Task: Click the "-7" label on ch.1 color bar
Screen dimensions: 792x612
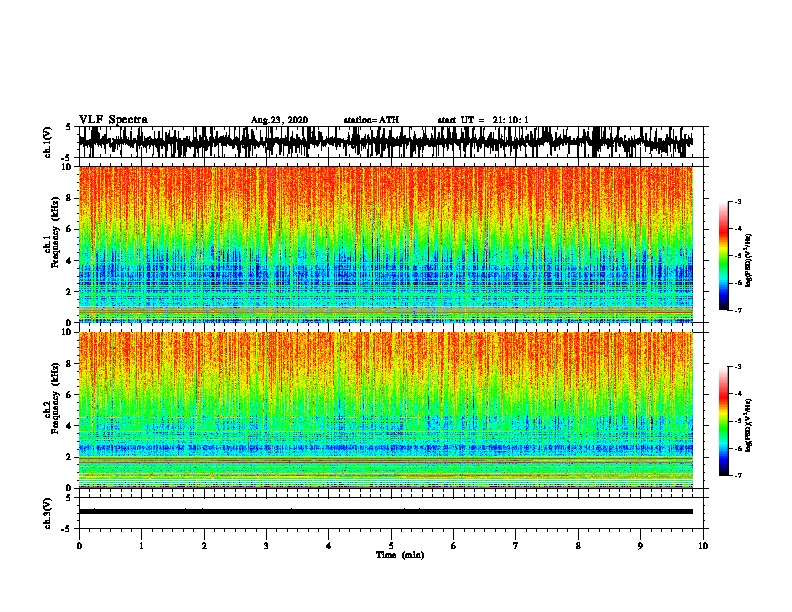Action: [x=738, y=310]
